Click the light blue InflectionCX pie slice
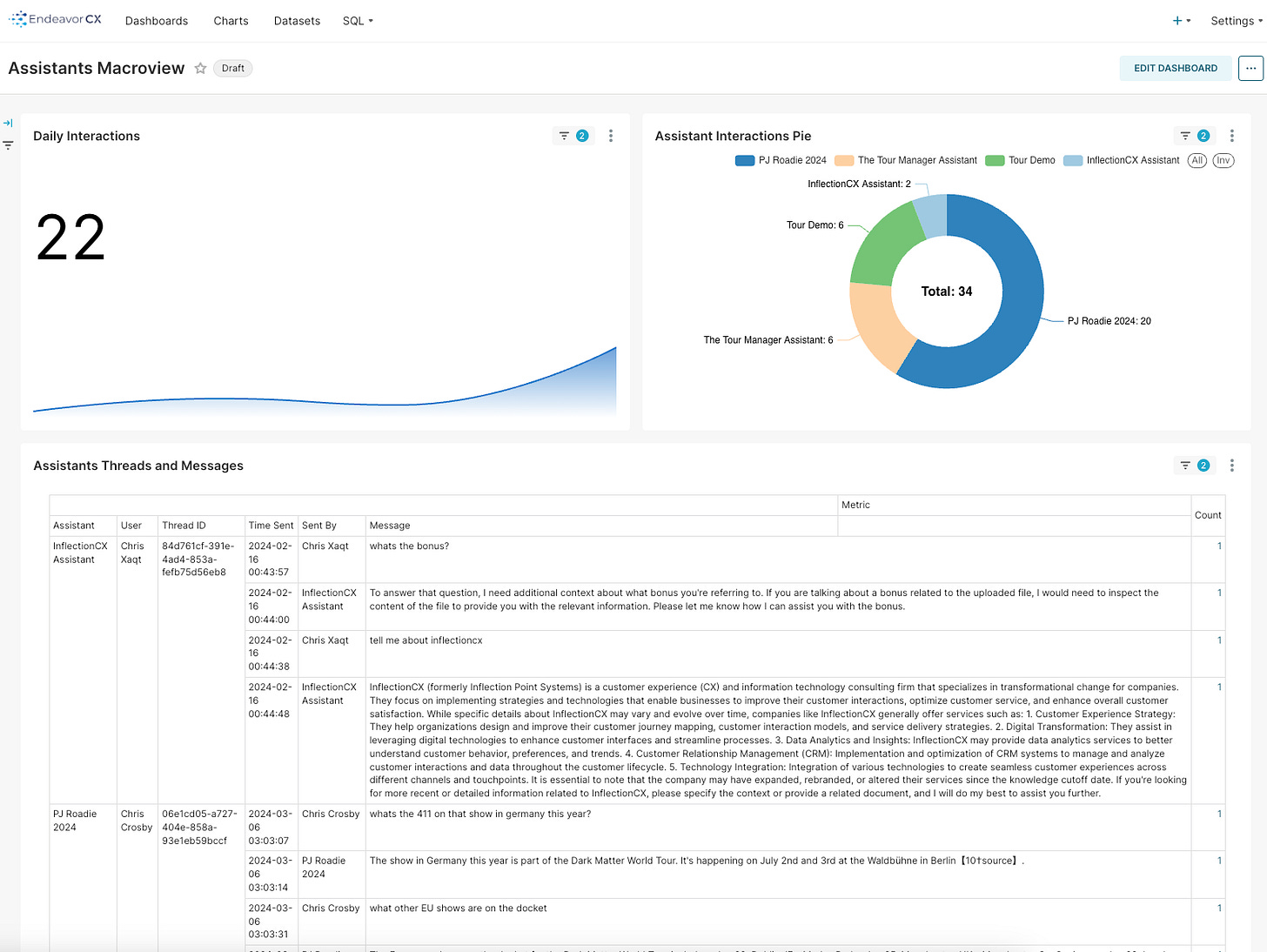 point(932,214)
